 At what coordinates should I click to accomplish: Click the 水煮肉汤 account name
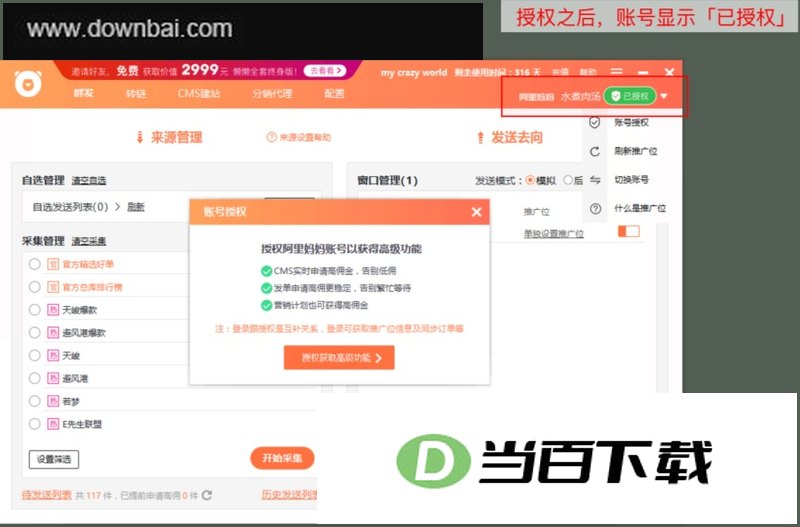tap(581, 96)
